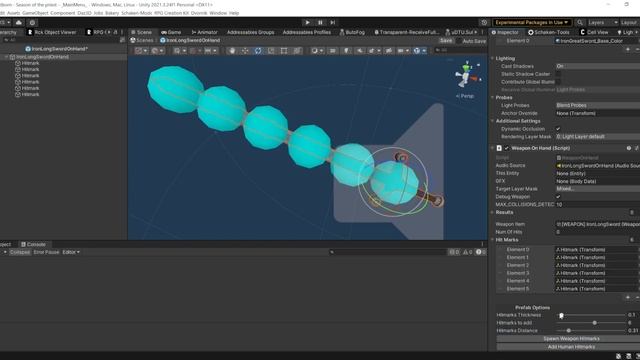Select the combined Transform tool

(x=297, y=51)
